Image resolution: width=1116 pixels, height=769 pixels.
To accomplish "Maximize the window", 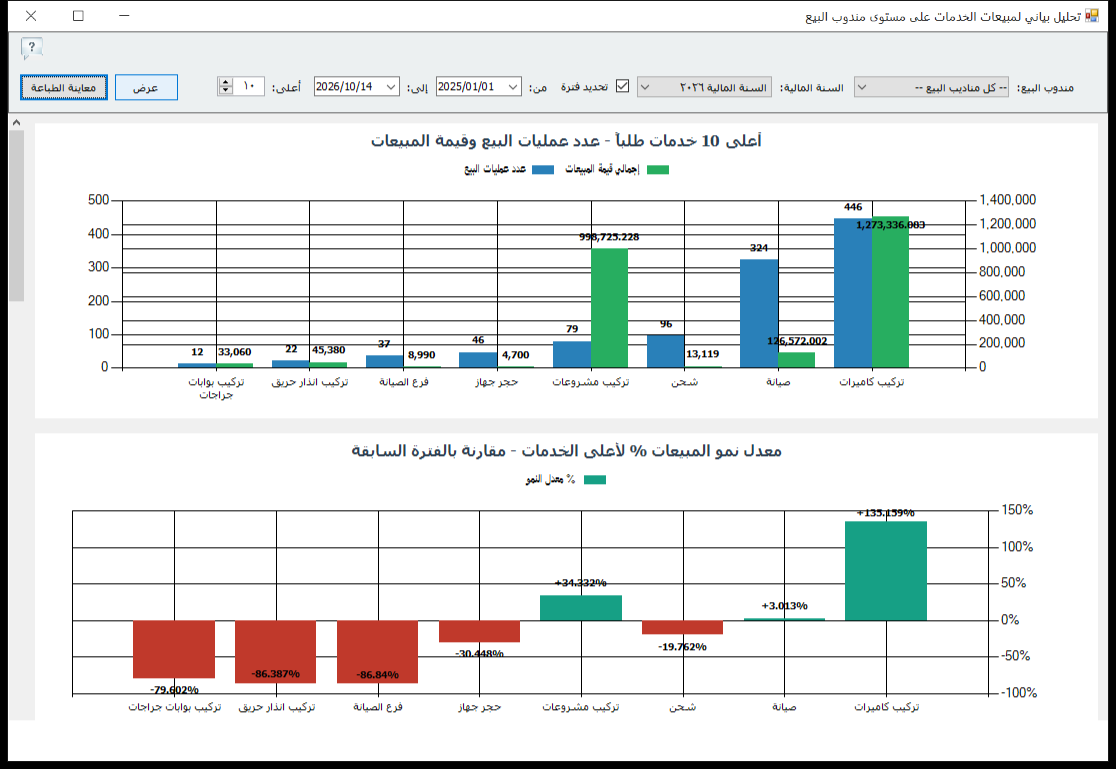I will point(78,16).
